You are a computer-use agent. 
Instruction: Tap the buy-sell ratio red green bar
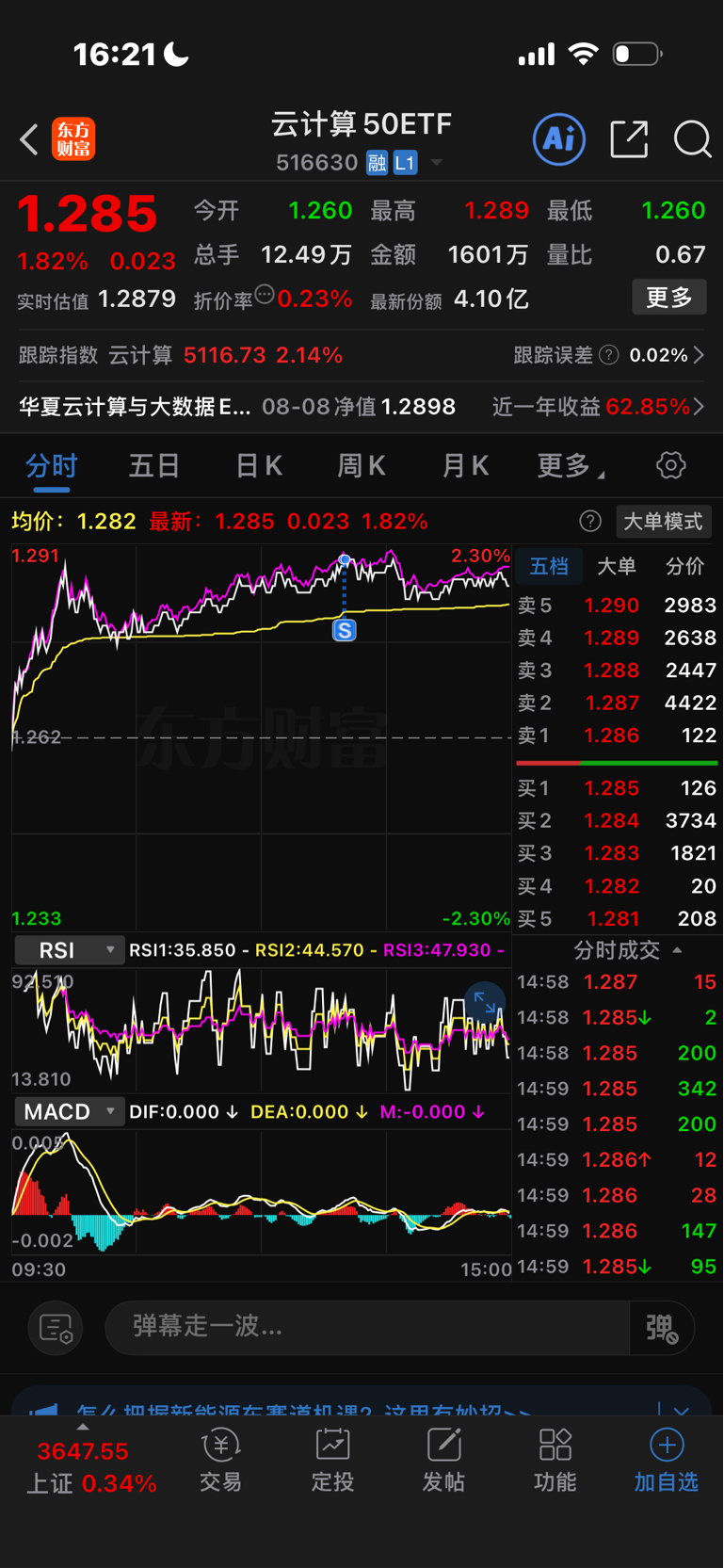click(617, 763)
